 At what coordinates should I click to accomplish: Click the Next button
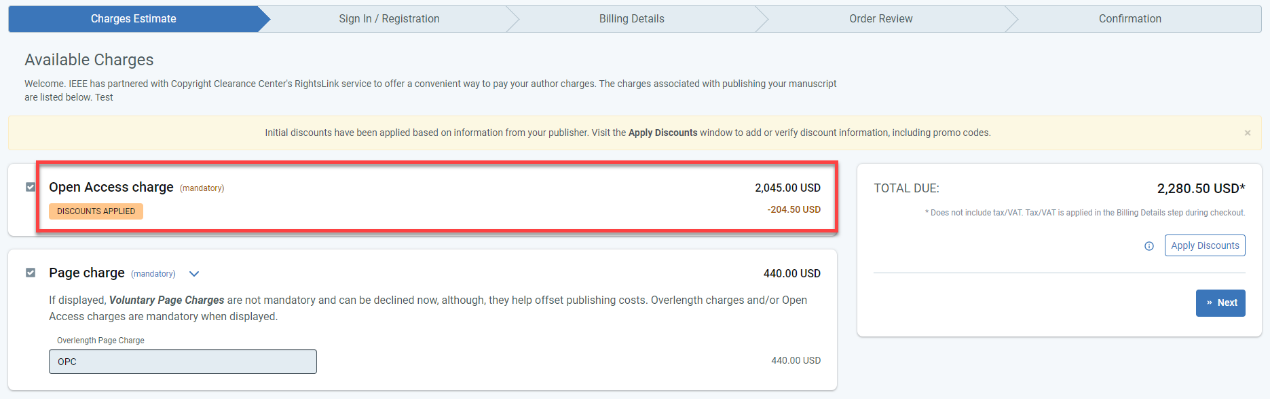coord(1221,303)
